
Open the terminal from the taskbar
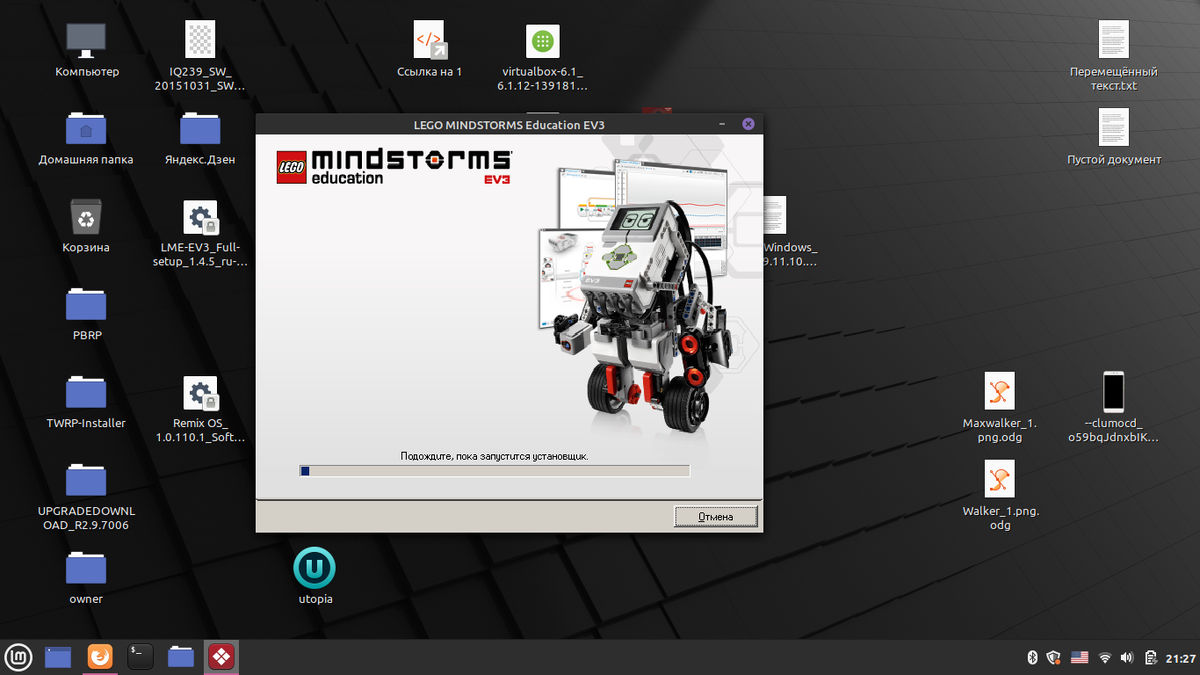tap(140, 656)
